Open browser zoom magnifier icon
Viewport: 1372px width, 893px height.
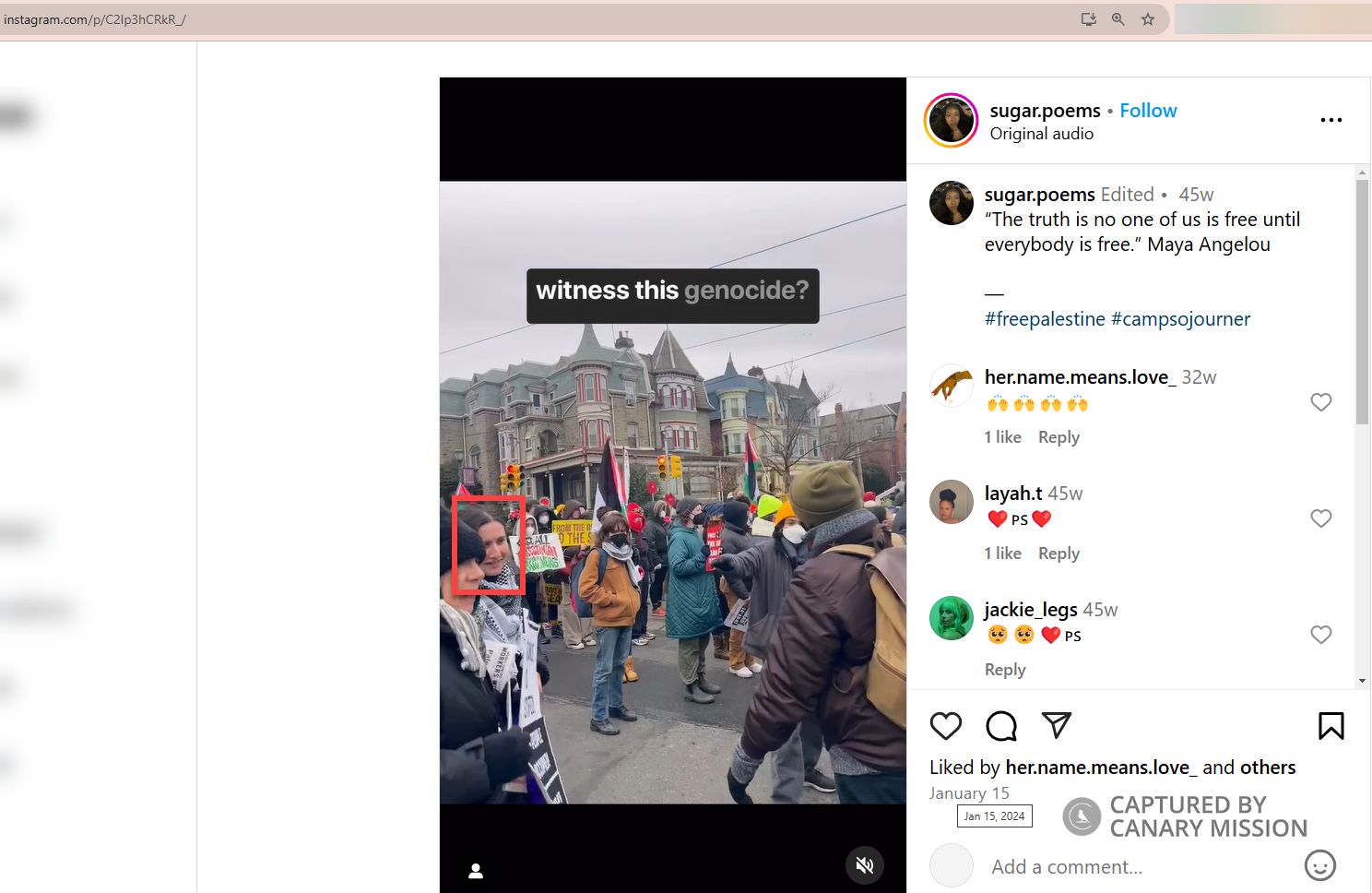point(1118,19)
